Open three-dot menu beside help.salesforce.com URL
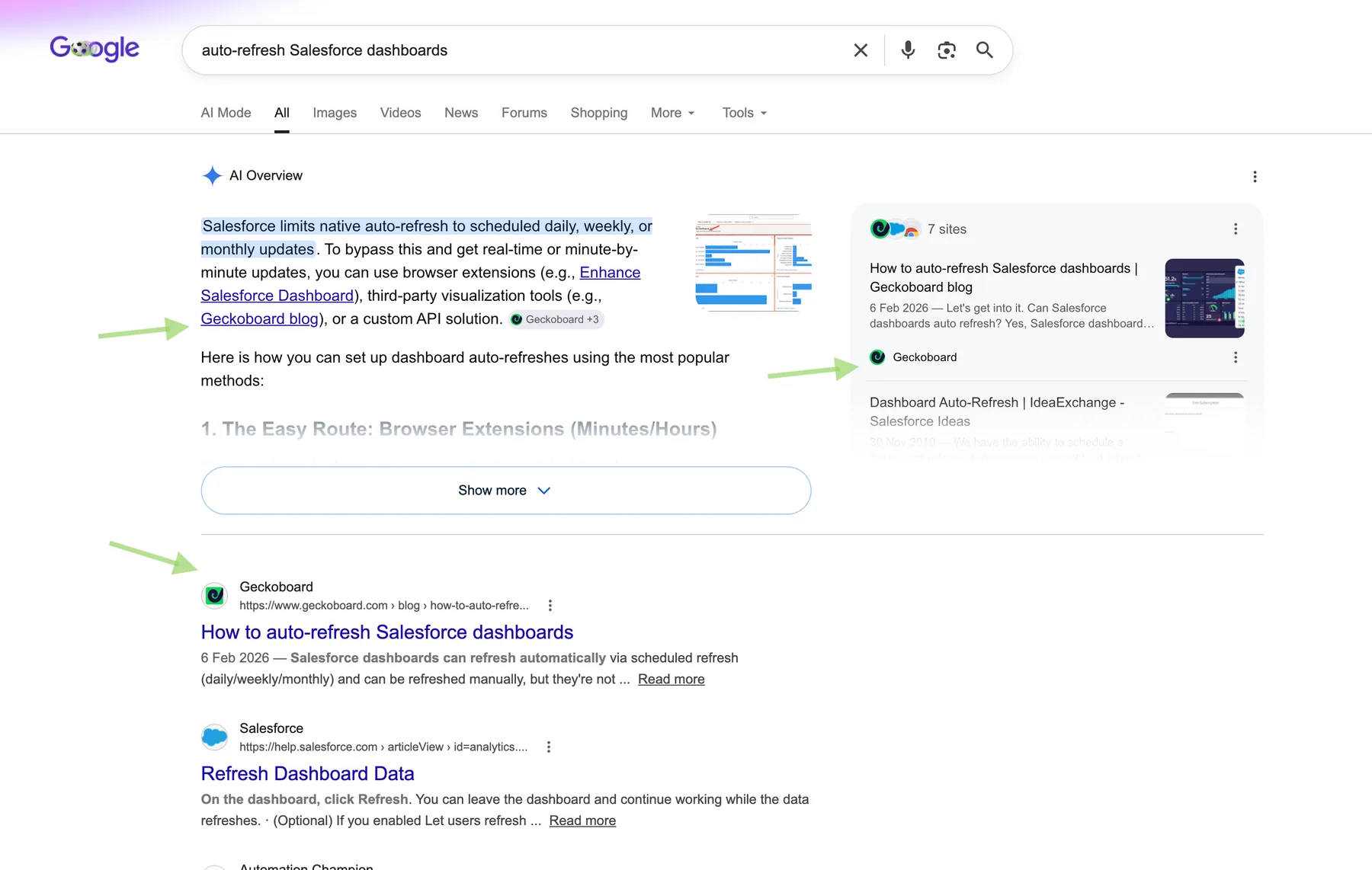This screenshot has height=870, width=1372. tap(549, 747)
